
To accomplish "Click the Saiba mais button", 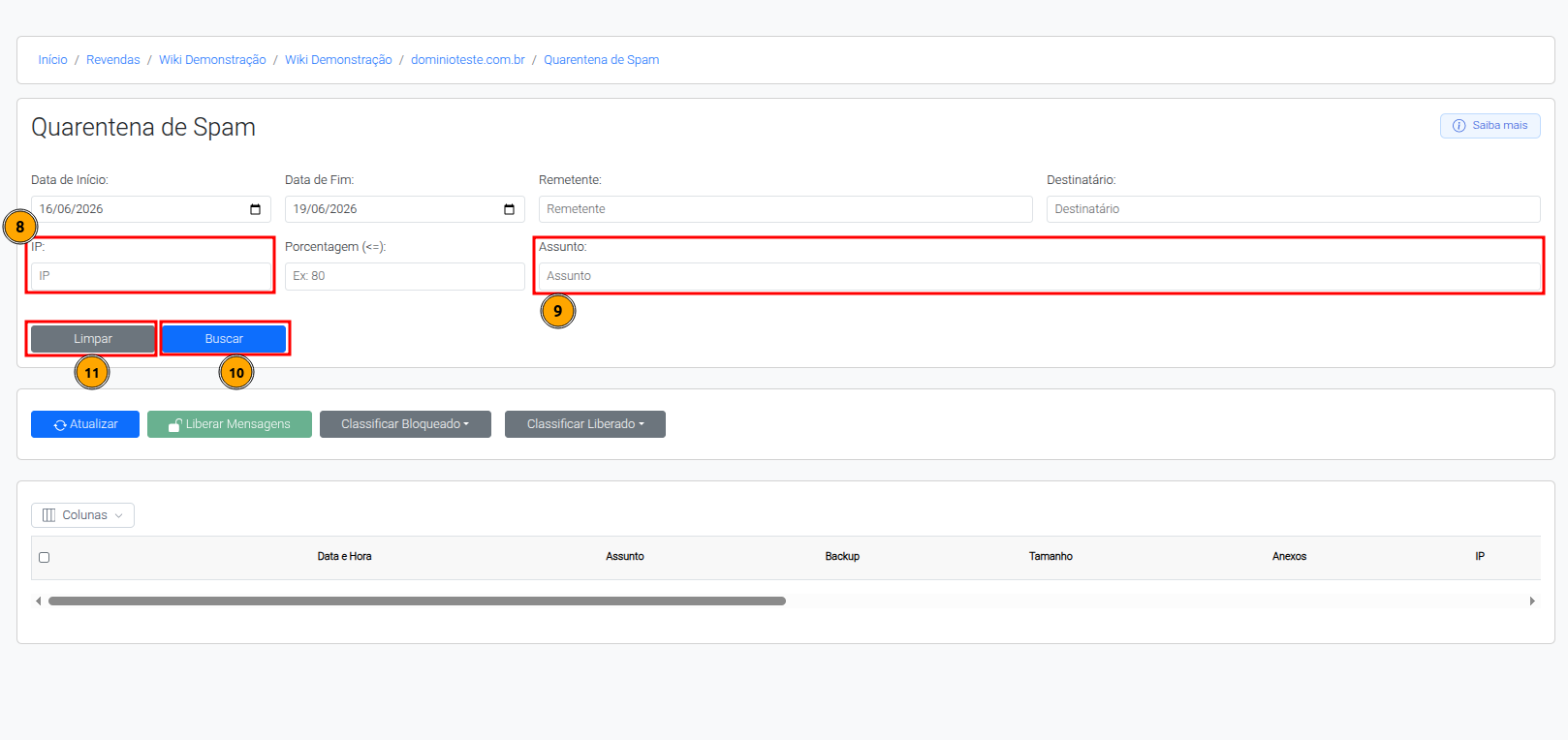I will 1490,126.
